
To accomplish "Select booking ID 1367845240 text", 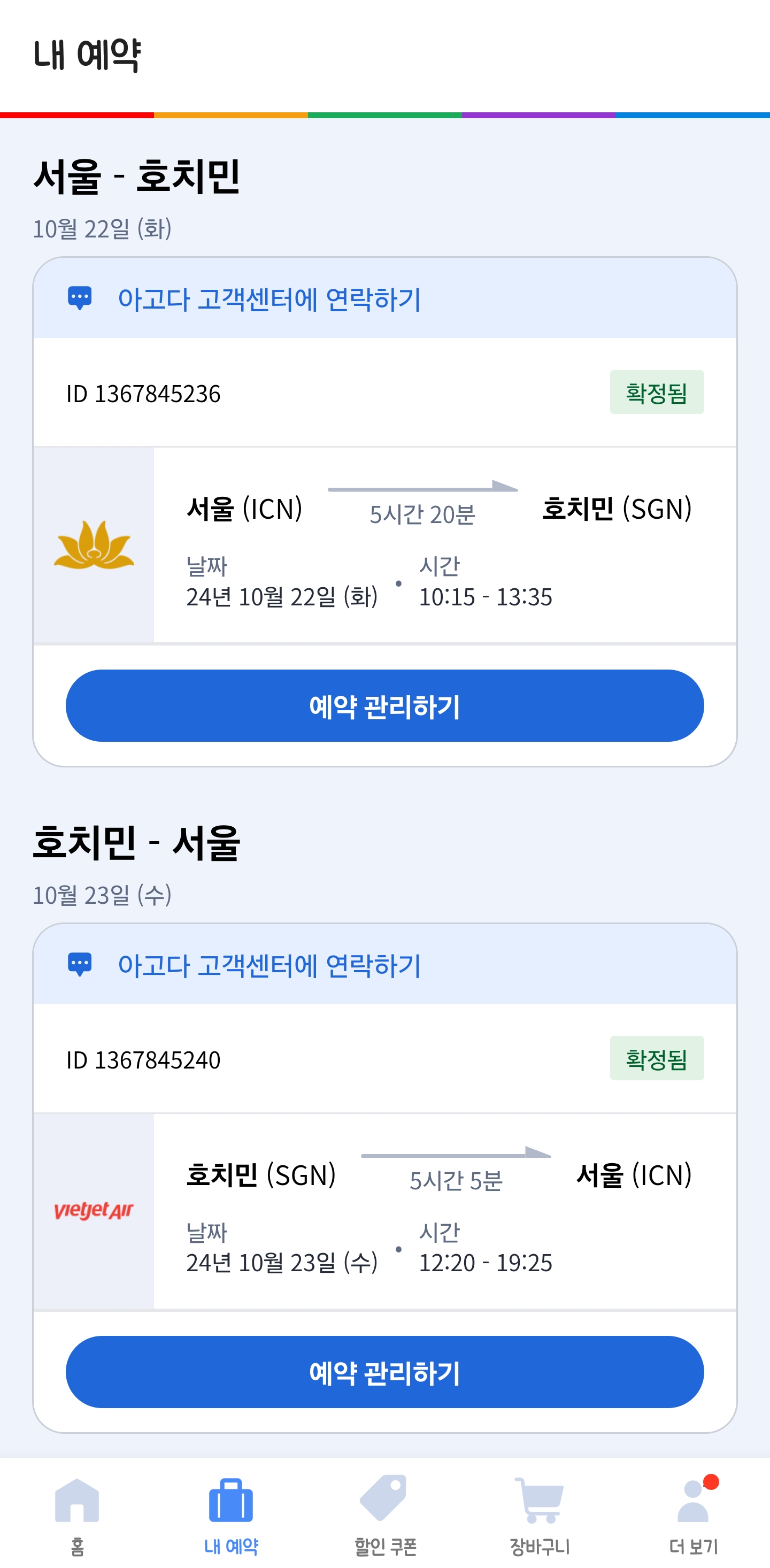I will pos(144,1060).
